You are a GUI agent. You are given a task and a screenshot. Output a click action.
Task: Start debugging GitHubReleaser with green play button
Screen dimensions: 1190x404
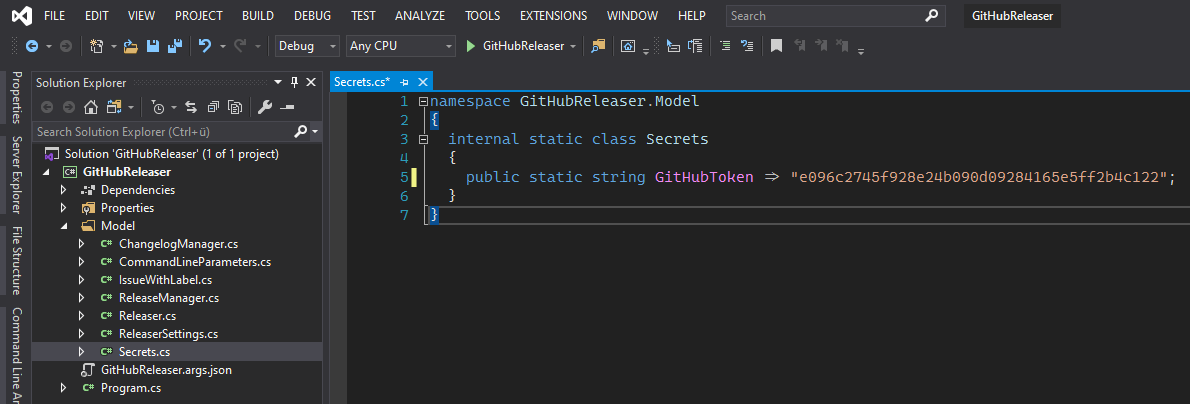click(471, 46)
